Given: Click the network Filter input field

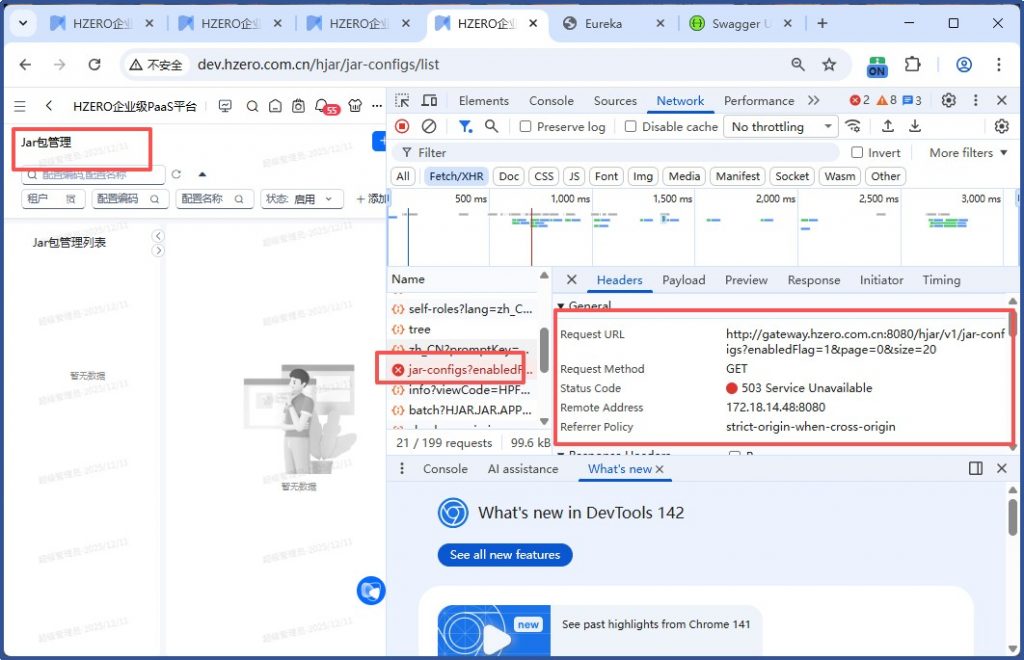Looking at the screenshot, I should (620, 153).
